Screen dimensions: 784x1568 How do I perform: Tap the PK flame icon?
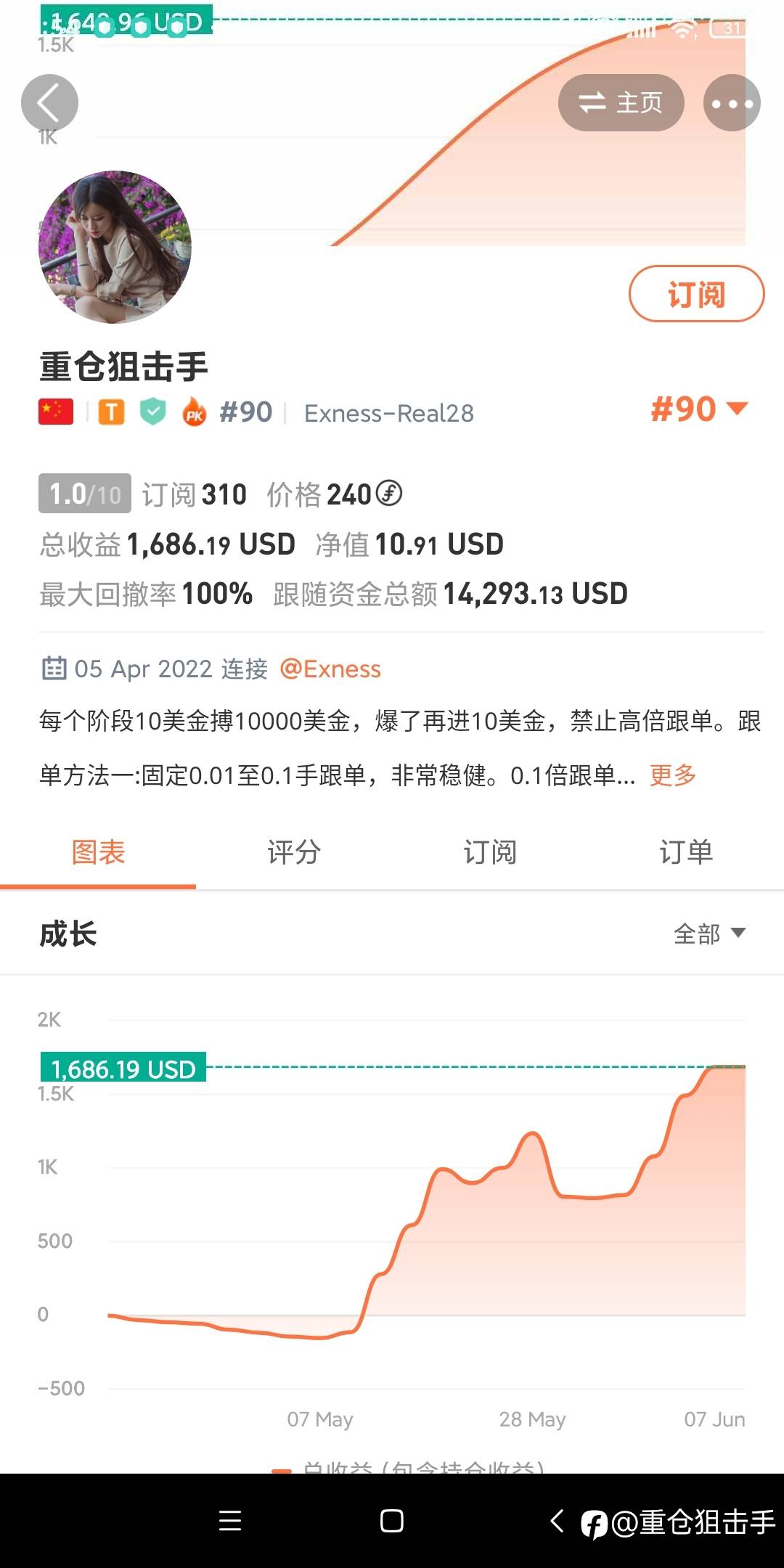click(x=194, y=412)
